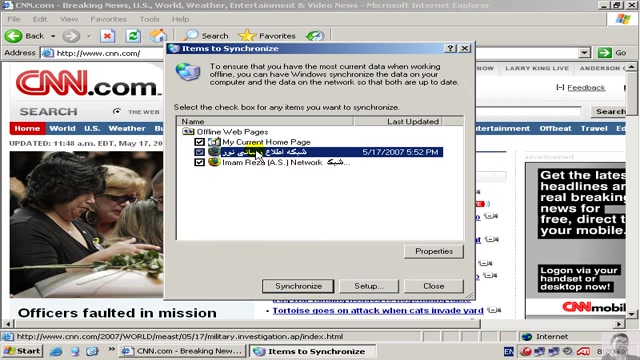640x360 pixels.
Task: Click the CNN Search button
Action: pyautogui.click(x=609, y=111)
